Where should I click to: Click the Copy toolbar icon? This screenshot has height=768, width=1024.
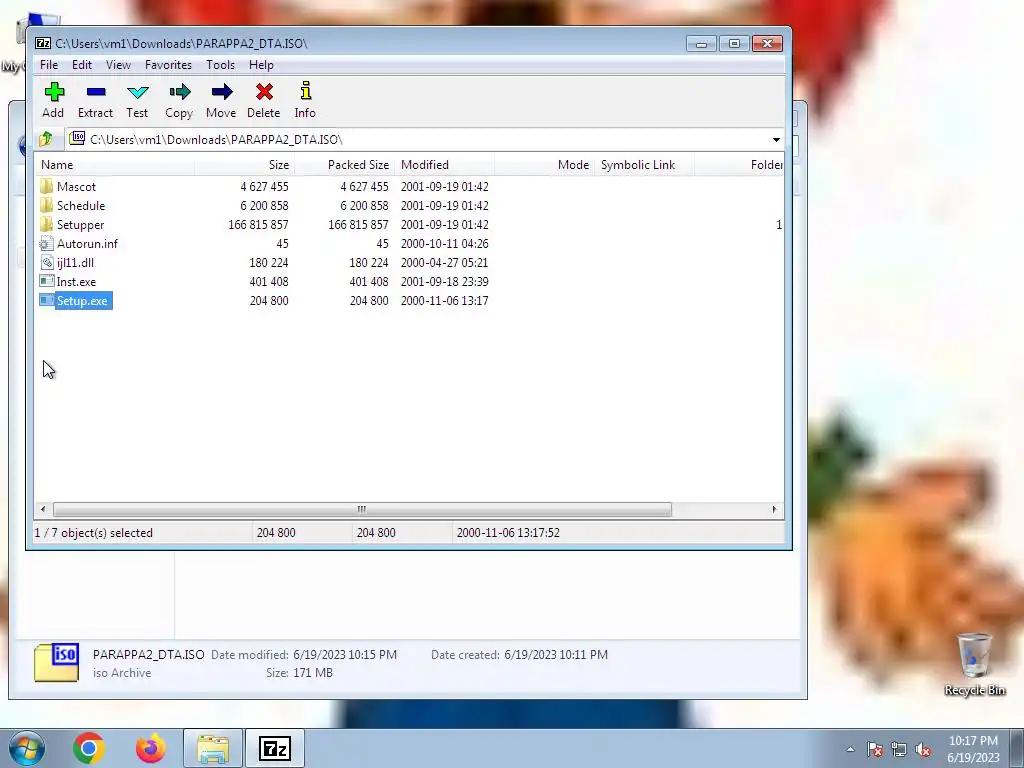[180, 92]
